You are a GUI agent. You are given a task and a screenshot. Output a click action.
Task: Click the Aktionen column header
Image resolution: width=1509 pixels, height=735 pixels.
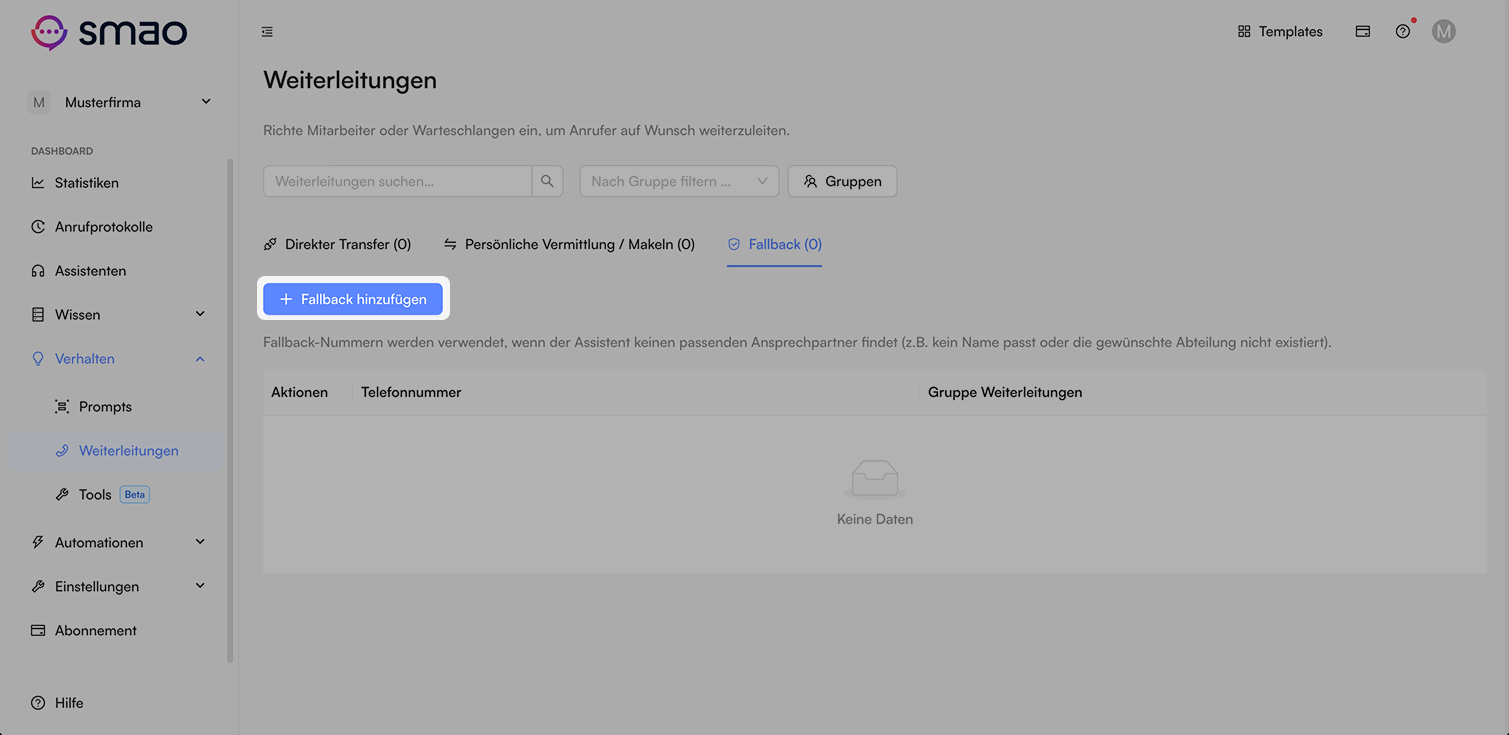(x=299, y=393)
